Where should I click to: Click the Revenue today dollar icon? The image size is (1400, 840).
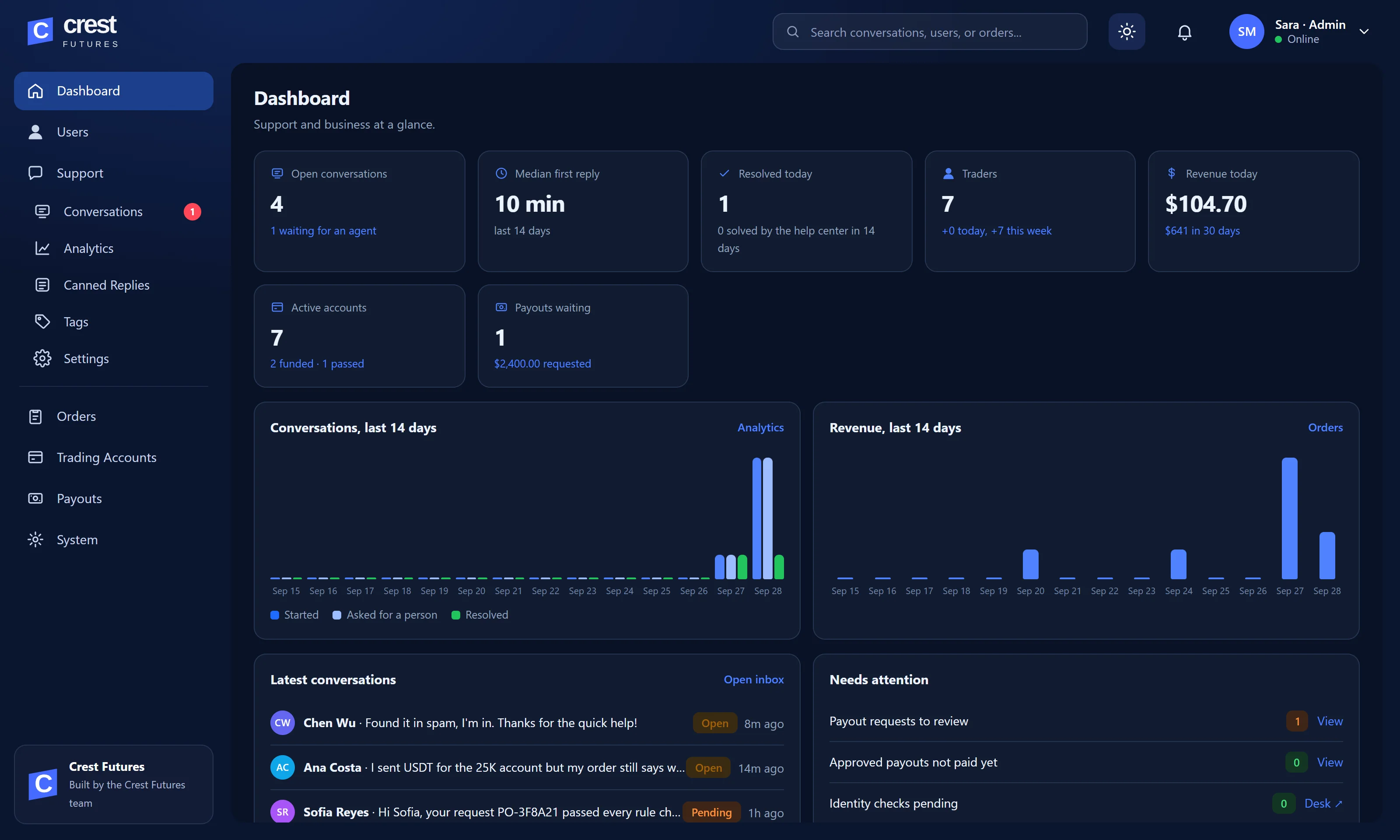[1171, 173]
